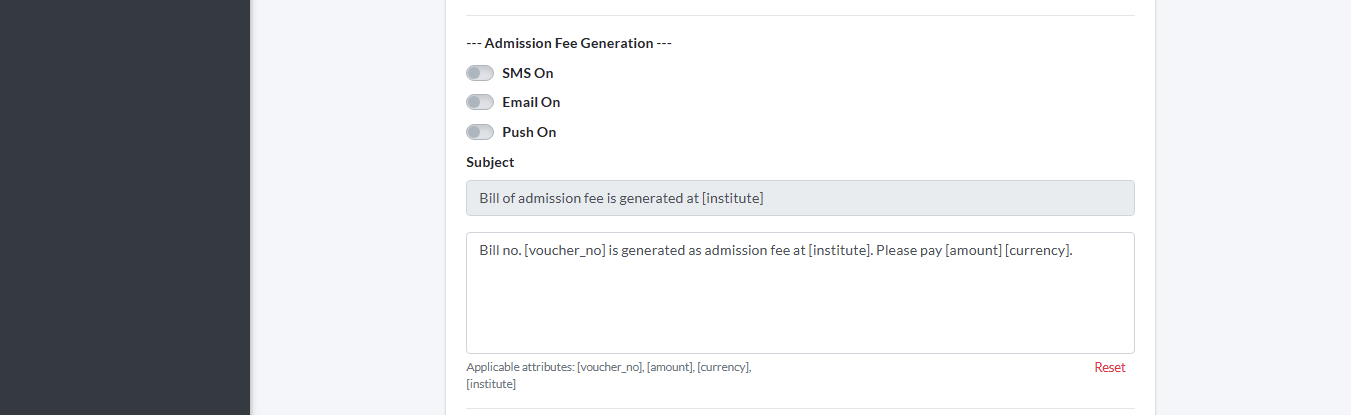1351x415 pixels.
Task: Focus the admission fee message body textarea
Action: pyautogui.click(x=800, y=300)
